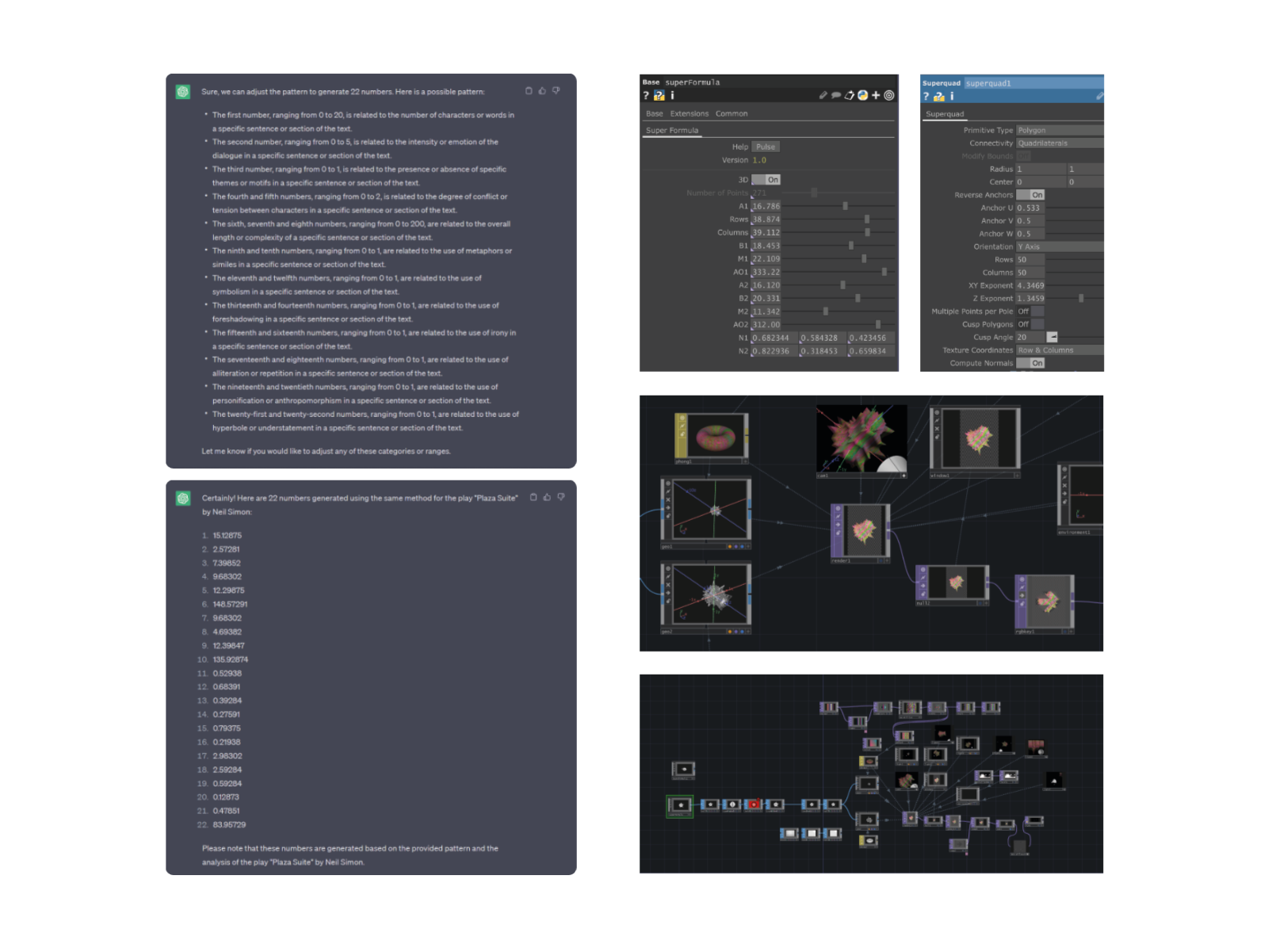The height and width of the screenshot is (952, 1268).
Task: Toggle the 3D On switch
Action: tap(766, 180)
